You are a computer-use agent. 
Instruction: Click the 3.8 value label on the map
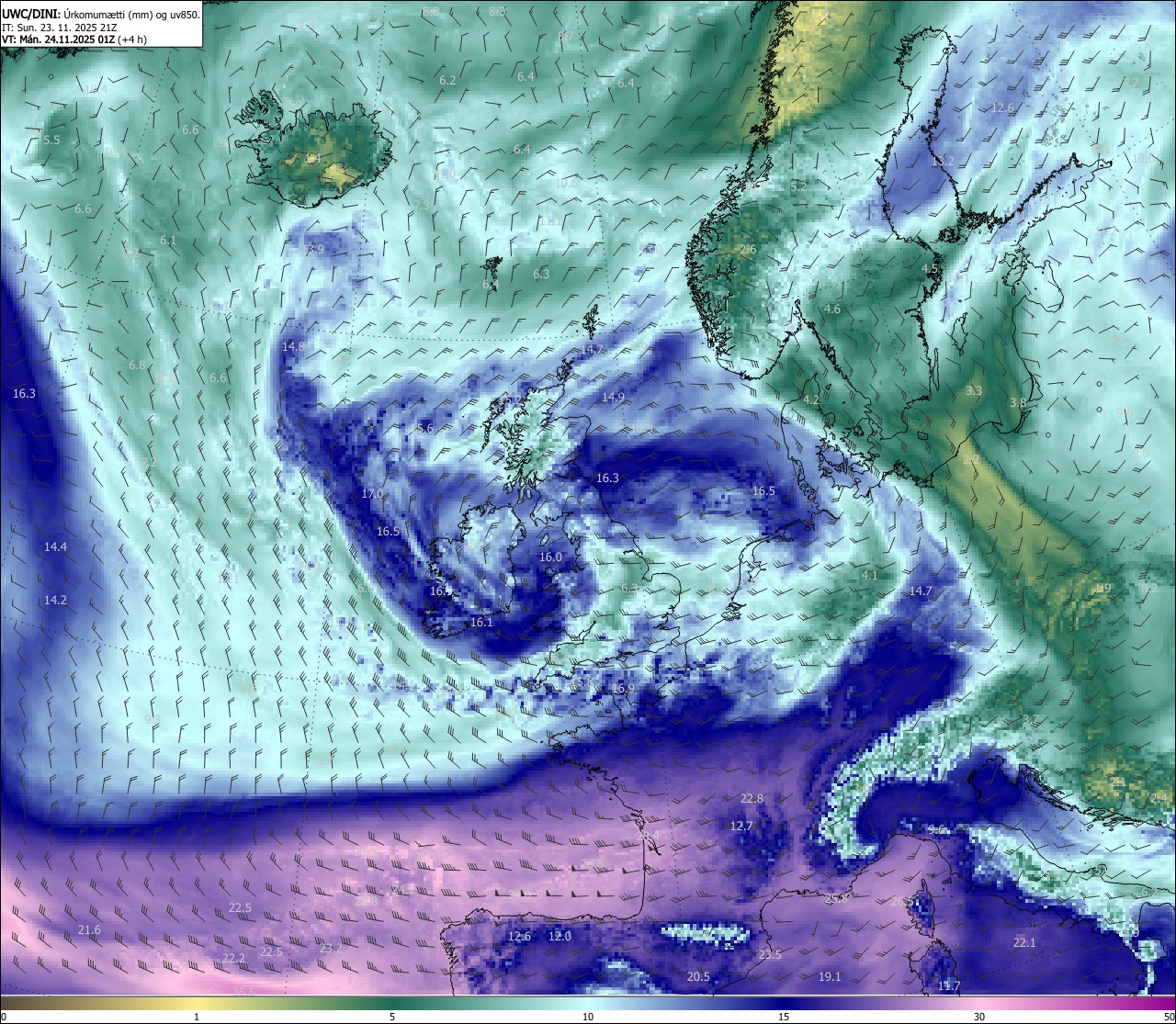(x=1017, y=402)
